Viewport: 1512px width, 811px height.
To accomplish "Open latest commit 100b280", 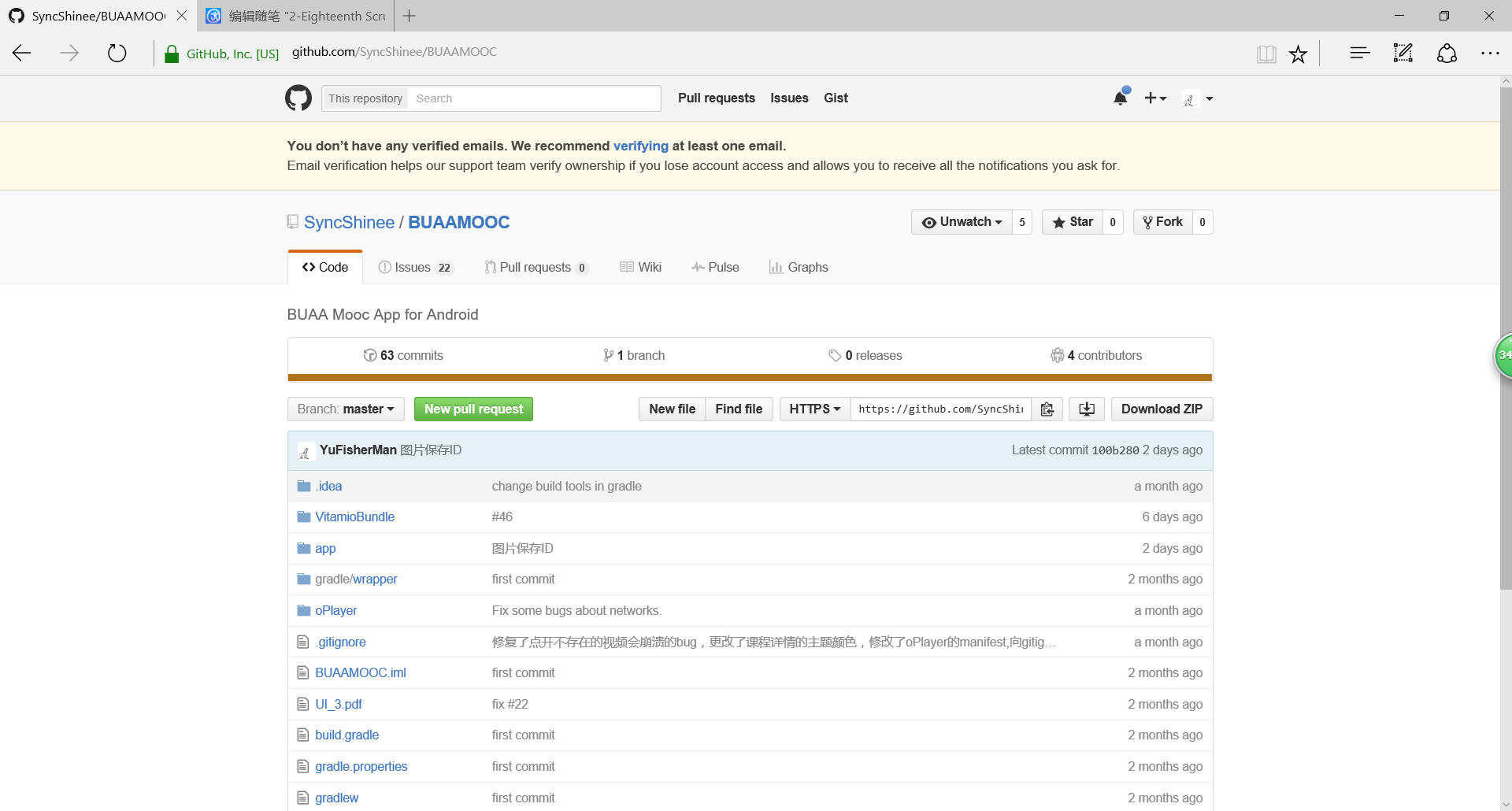I will point(1115,450).
